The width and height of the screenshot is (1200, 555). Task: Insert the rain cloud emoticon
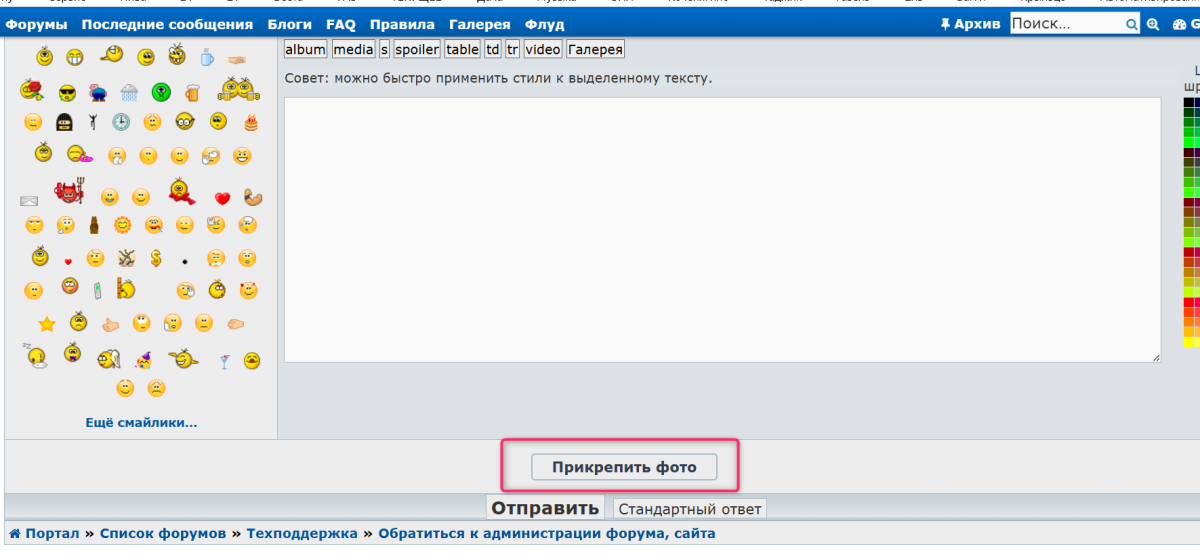click(129, 93)
